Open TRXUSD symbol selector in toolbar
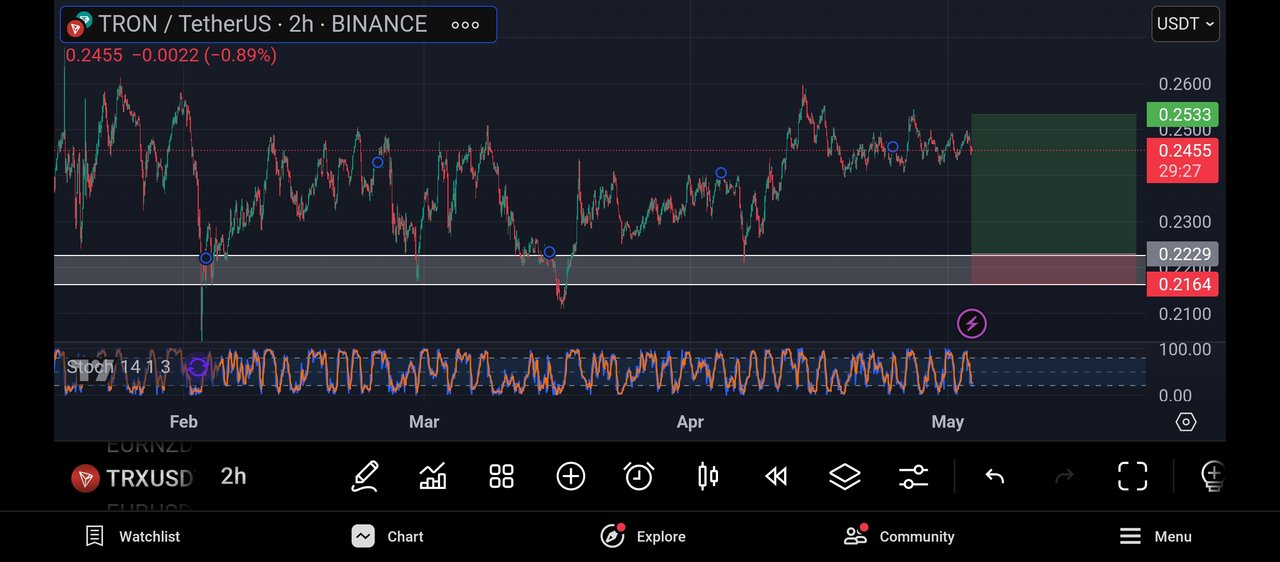 pyautogui.click(x=149, y=478)
